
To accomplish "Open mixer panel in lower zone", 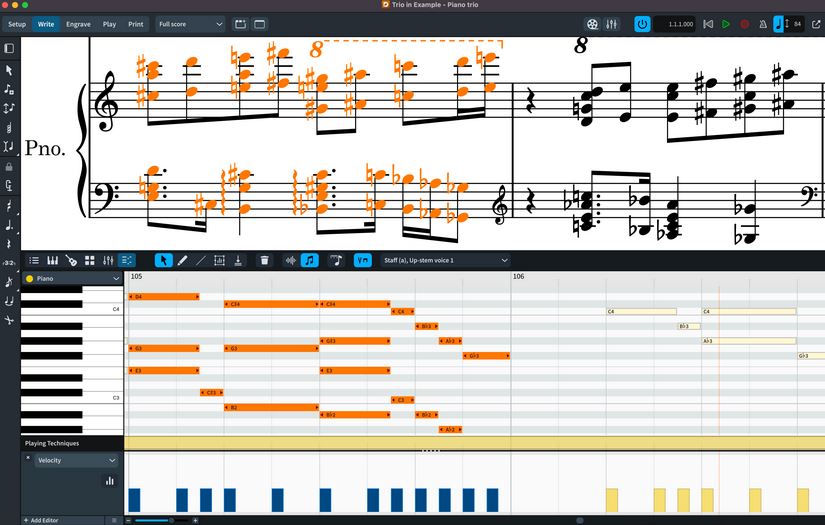I will 108,260.
